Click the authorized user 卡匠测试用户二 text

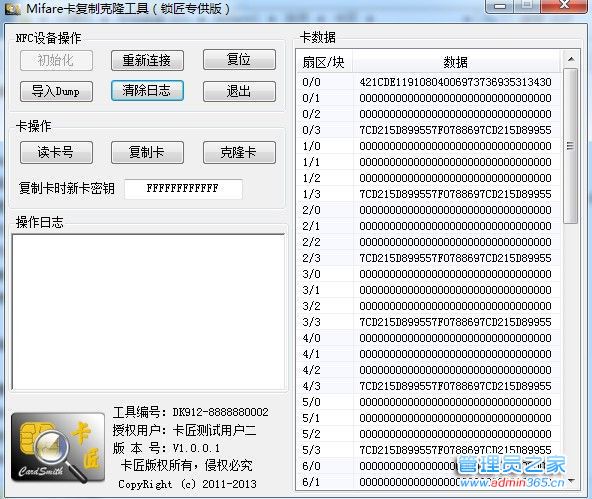214,430
